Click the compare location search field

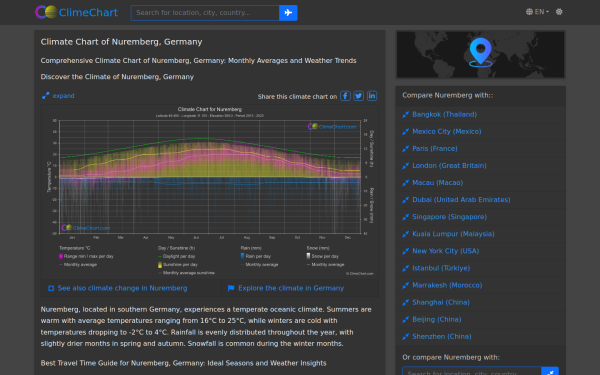472,372
